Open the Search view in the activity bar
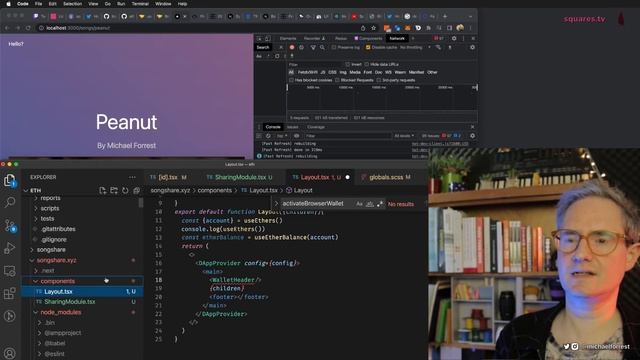The image size is (640, 360). (x=10, y=202)
